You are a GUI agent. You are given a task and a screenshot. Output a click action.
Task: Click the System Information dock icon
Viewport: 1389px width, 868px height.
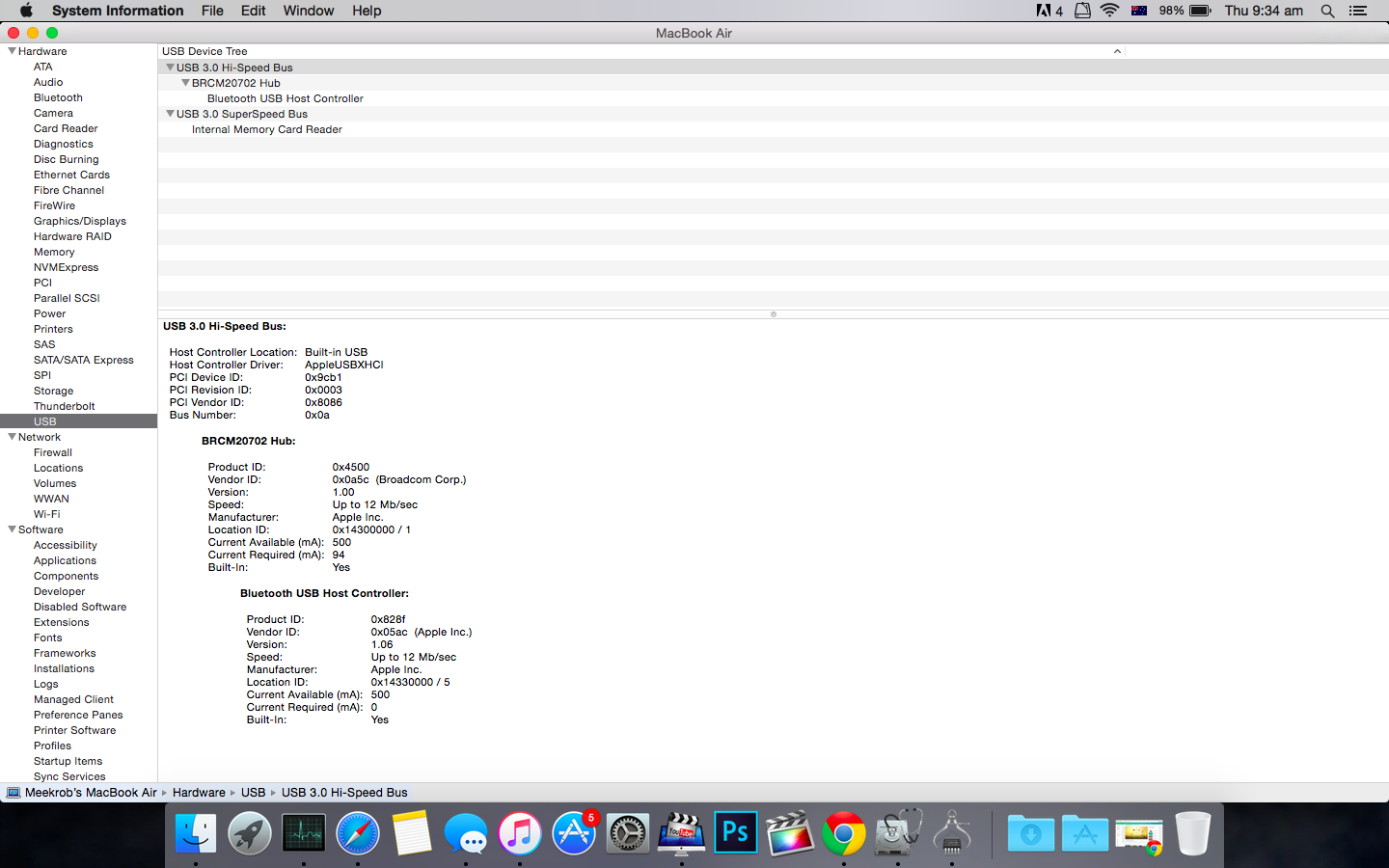[952, 833]
